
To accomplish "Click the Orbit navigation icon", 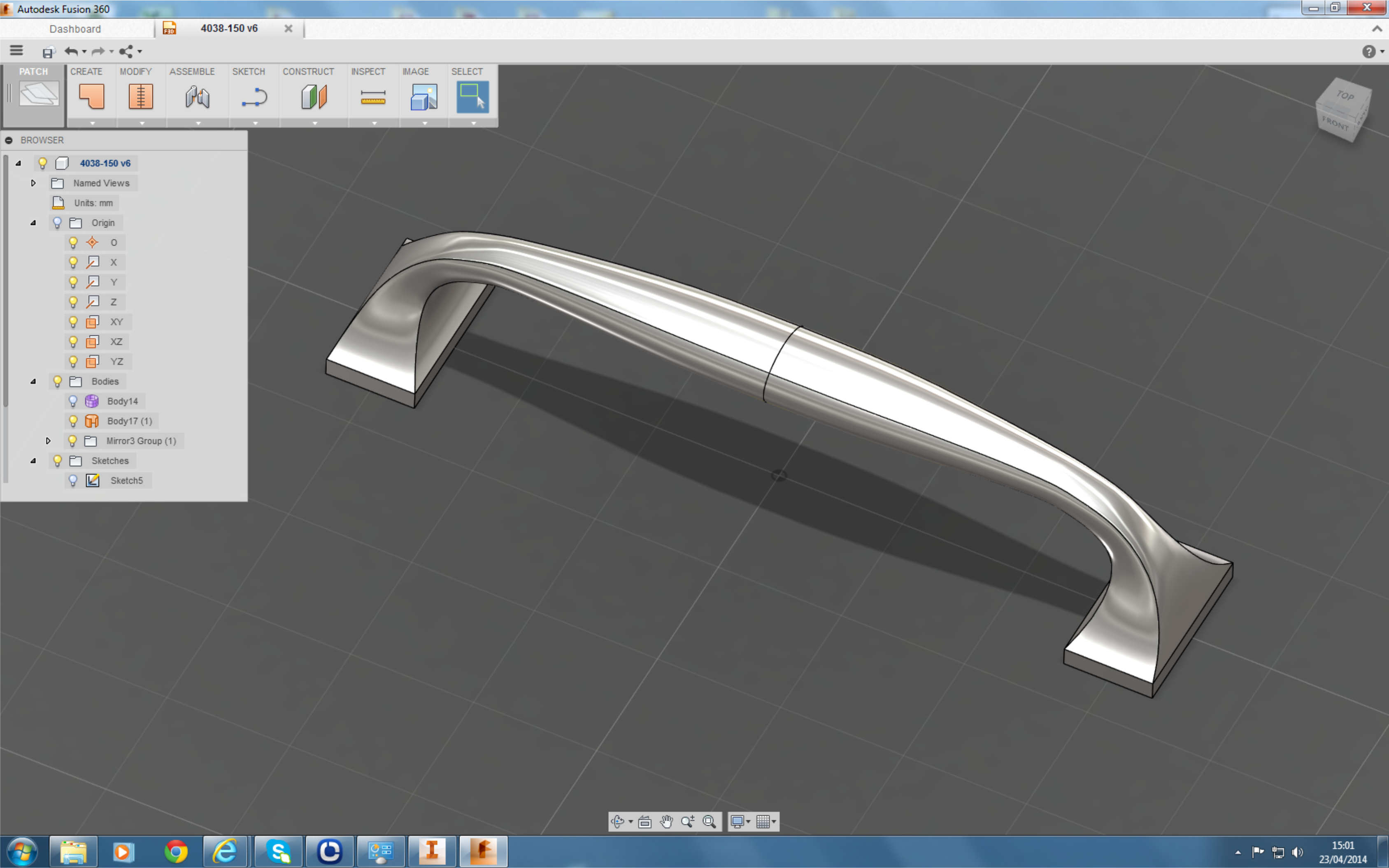I will click(x=618, y=822).
